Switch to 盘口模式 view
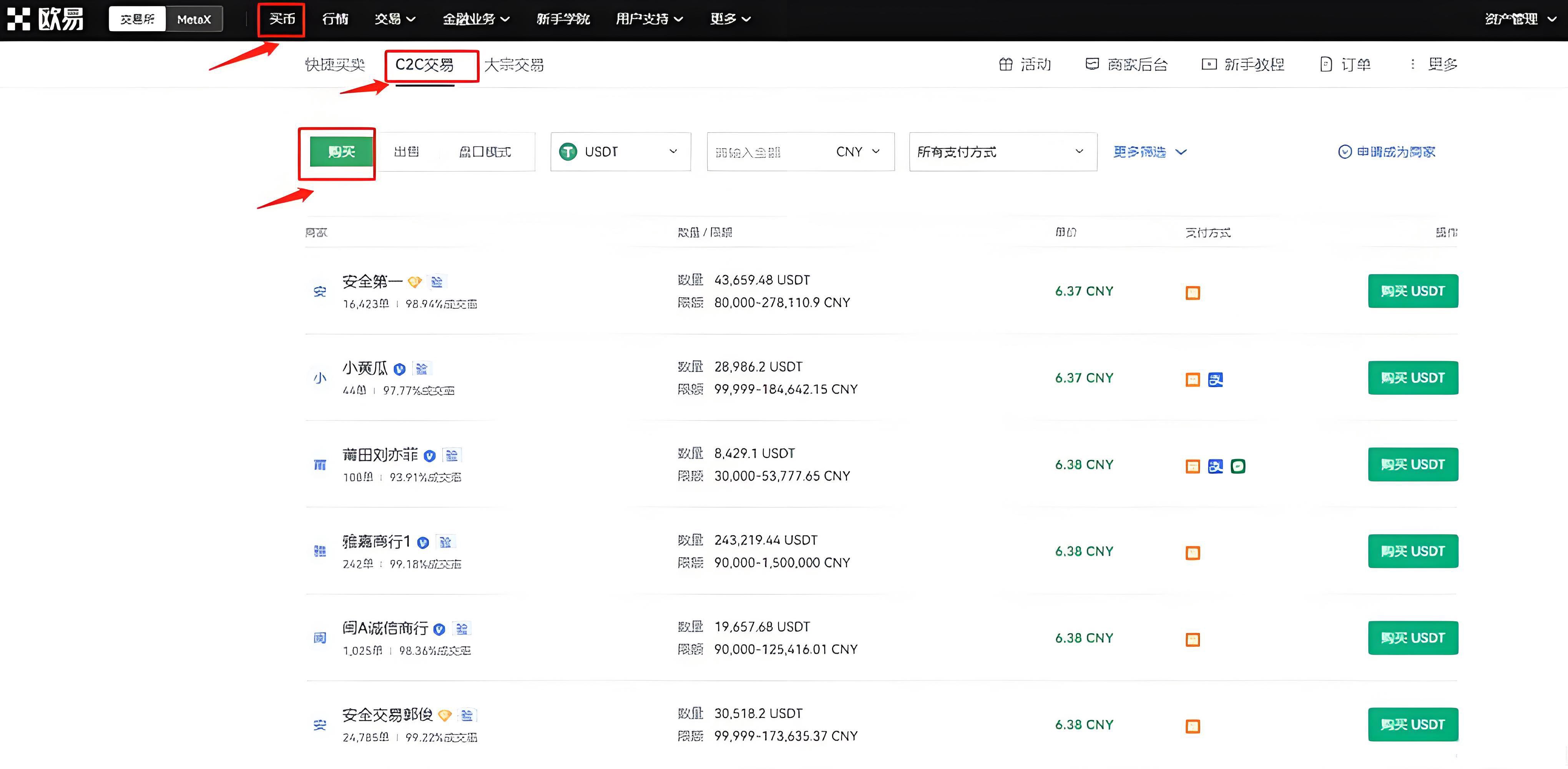The image size is (1568, 769). [485, 151]
